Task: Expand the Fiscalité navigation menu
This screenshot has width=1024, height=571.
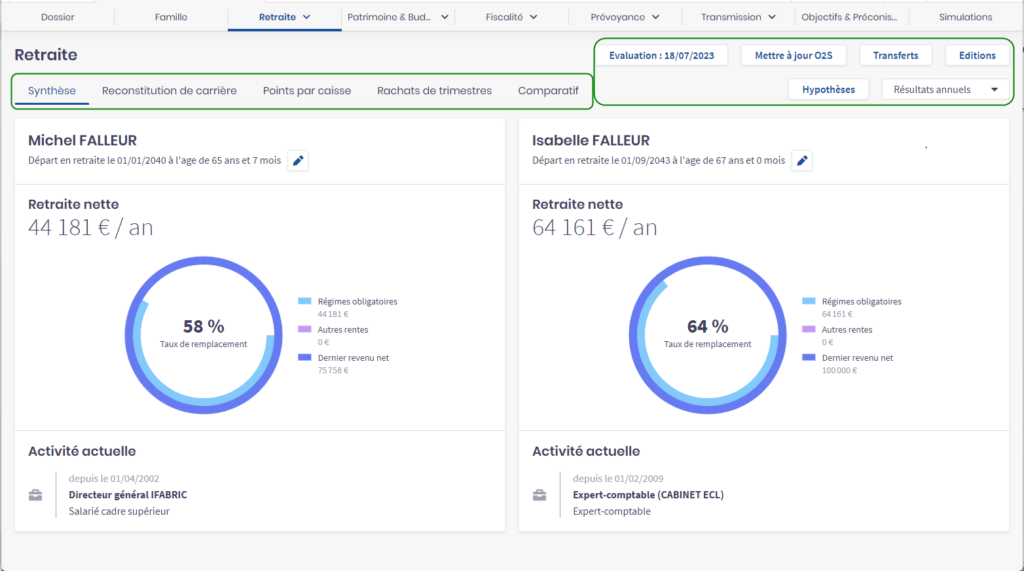Action: click(x=534, y=17)
